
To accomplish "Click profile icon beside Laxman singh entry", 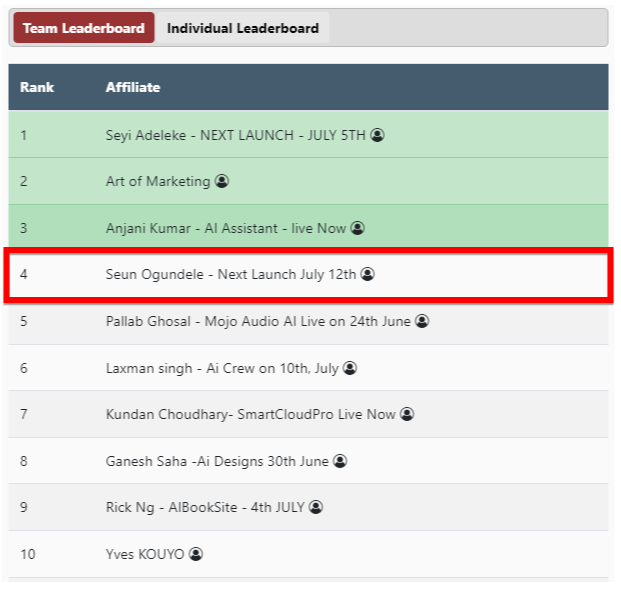I will pyautogui.click(x=350, y=368).
